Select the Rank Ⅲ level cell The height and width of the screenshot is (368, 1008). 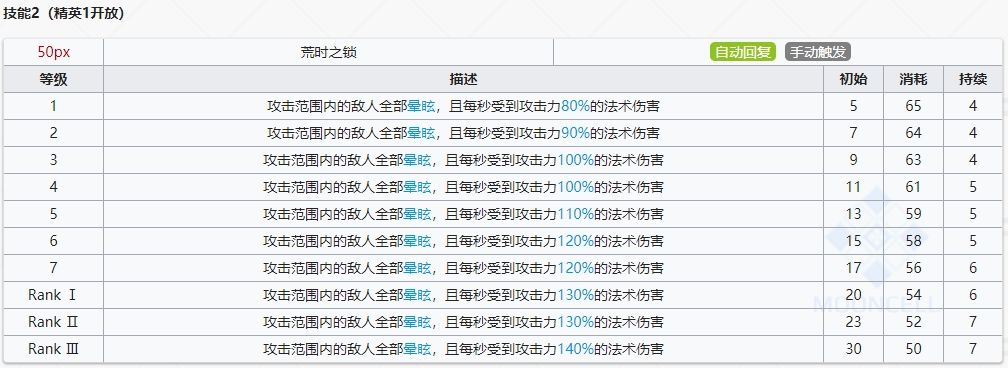pos(53,349)
